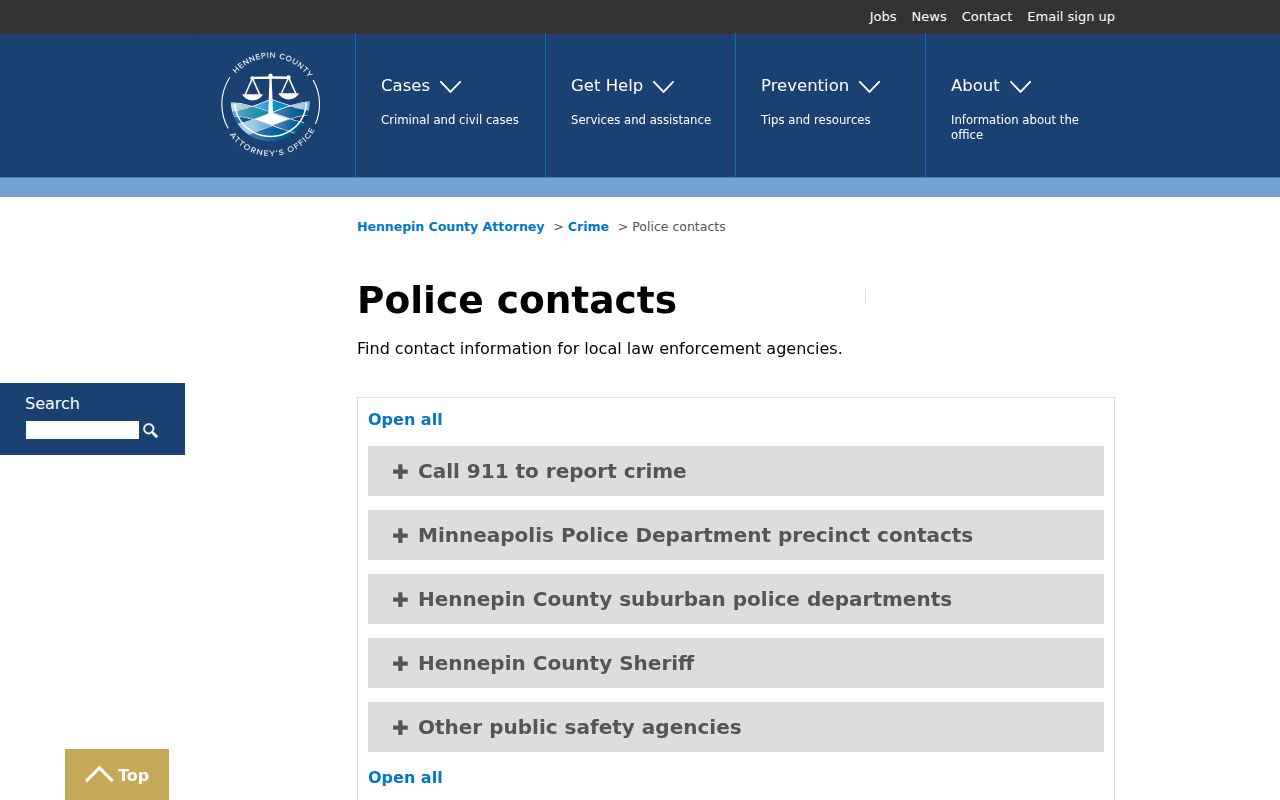Open the Jobs link in top bar

[883, 17]
